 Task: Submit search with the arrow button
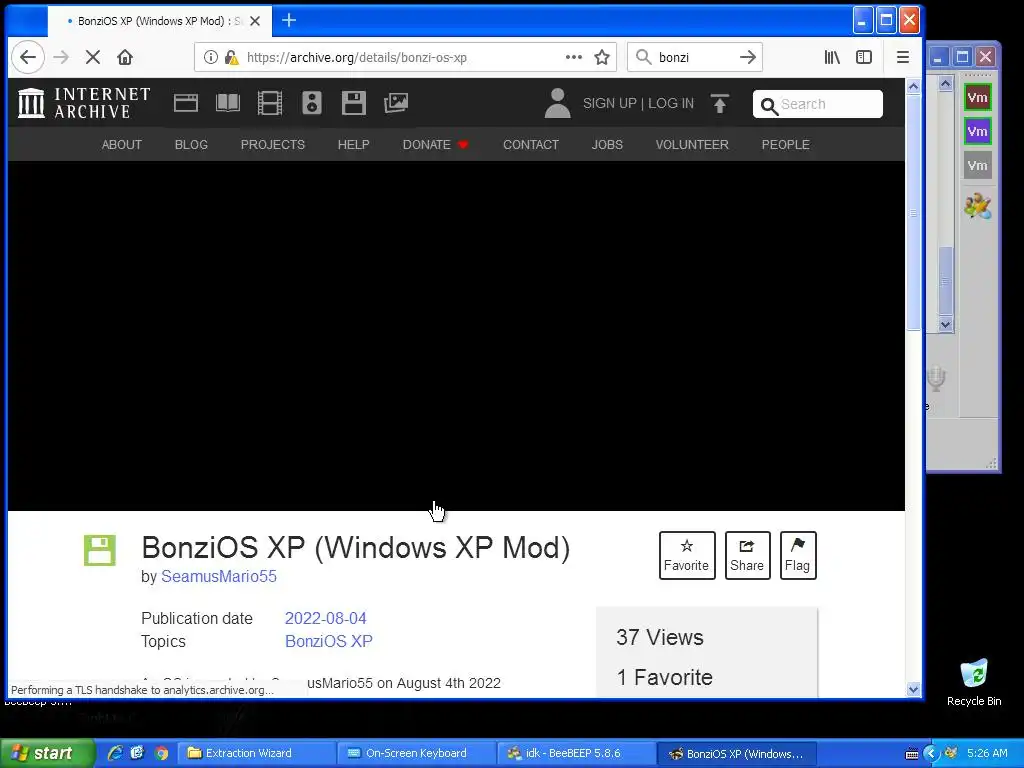747,57
